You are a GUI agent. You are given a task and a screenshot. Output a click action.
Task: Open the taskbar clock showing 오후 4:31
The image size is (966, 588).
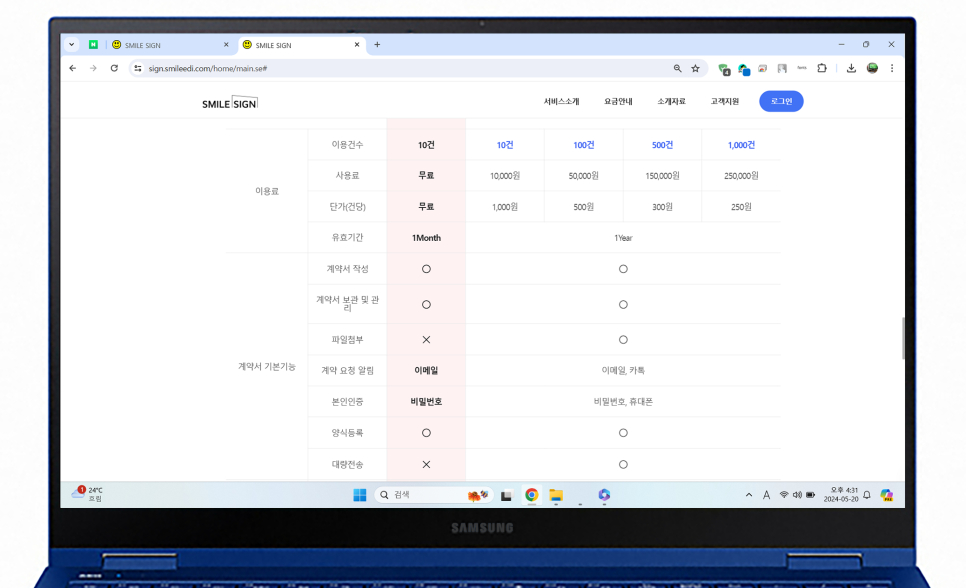[841, 495]
